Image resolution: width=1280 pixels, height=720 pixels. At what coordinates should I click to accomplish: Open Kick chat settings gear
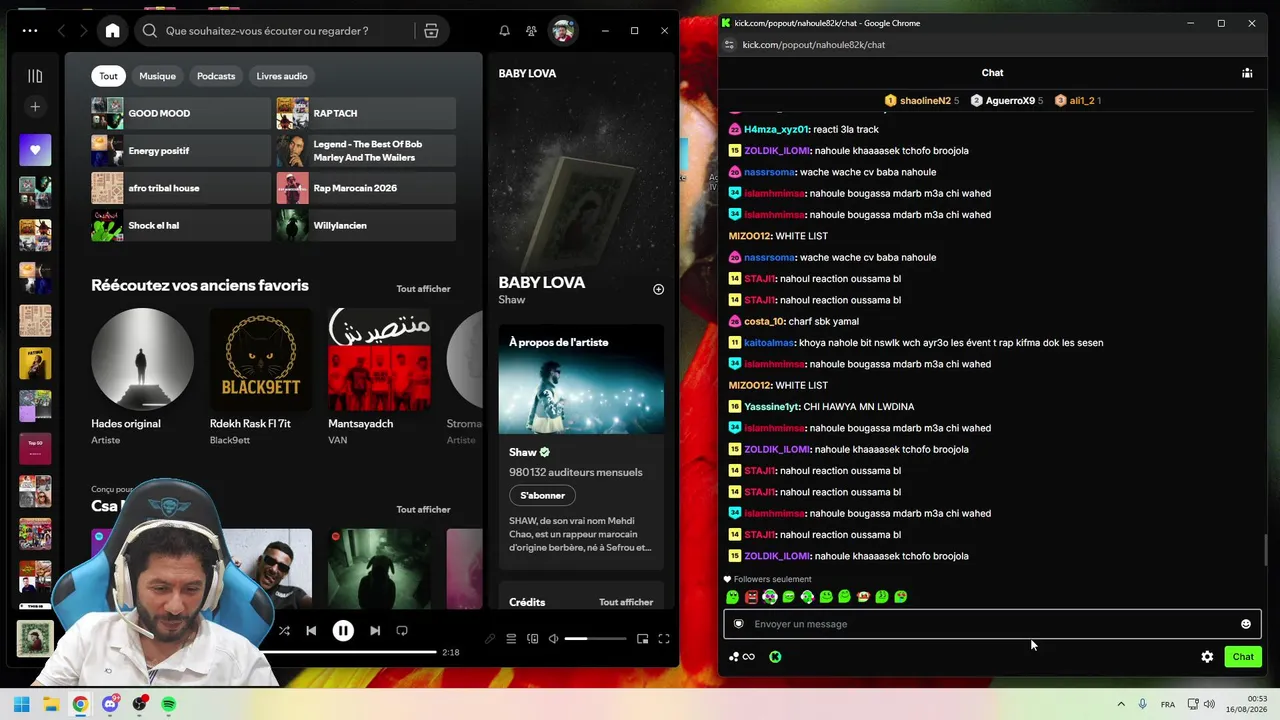point(1207,657)
